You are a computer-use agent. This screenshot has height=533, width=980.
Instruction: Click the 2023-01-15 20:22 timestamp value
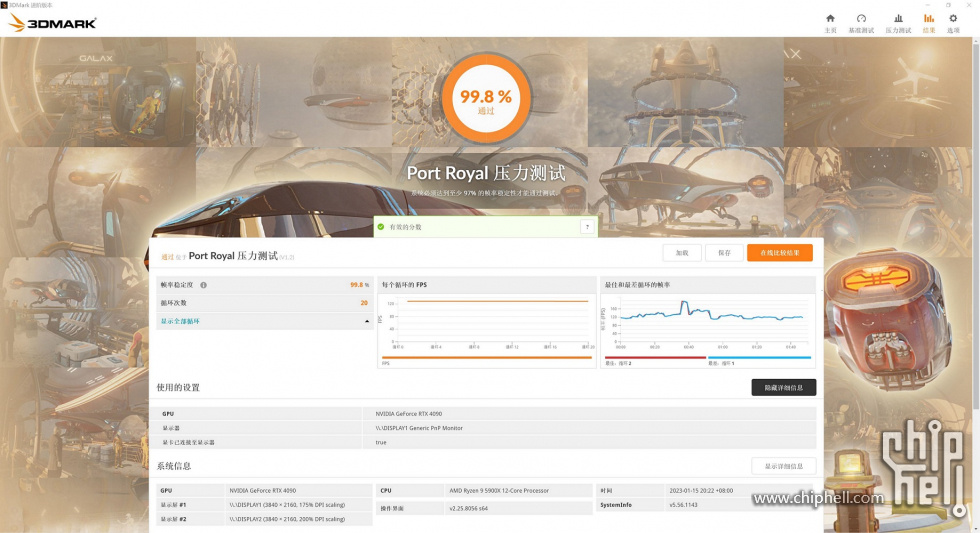701,491
